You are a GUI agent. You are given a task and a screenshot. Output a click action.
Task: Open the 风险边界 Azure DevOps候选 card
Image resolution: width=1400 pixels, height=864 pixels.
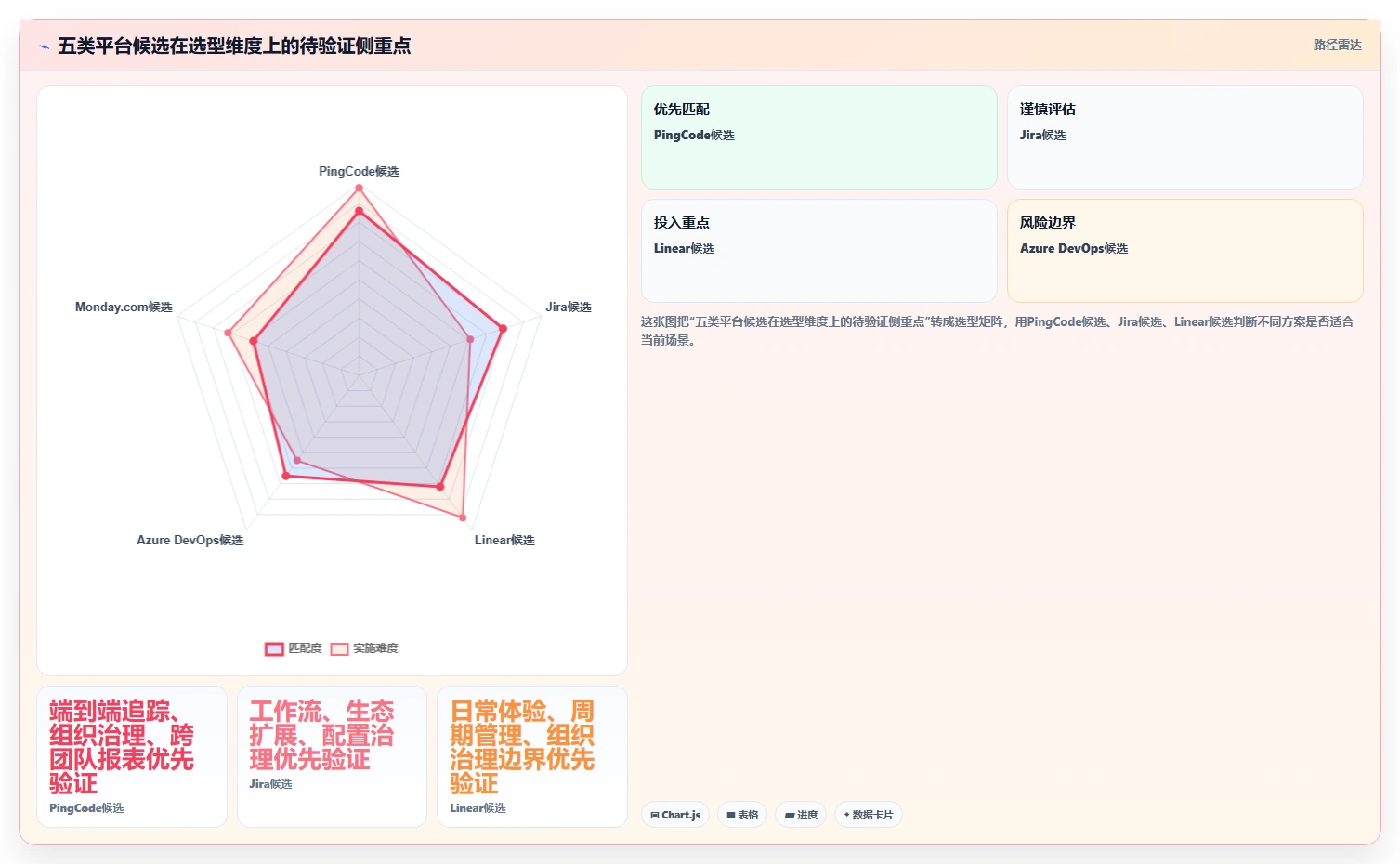click(x=1185, y=251)
